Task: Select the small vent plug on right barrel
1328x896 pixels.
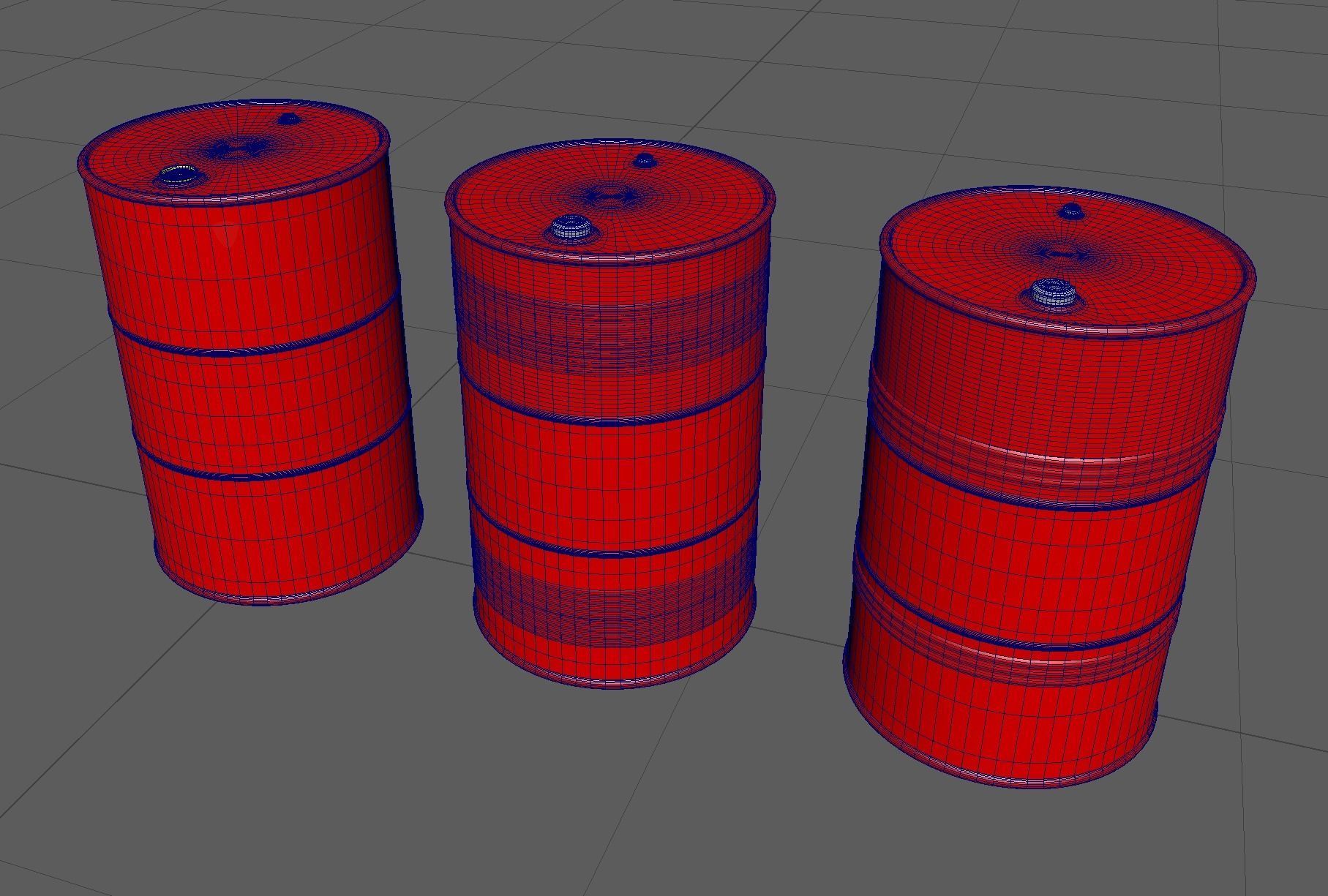Action: tap(1071, 211)
